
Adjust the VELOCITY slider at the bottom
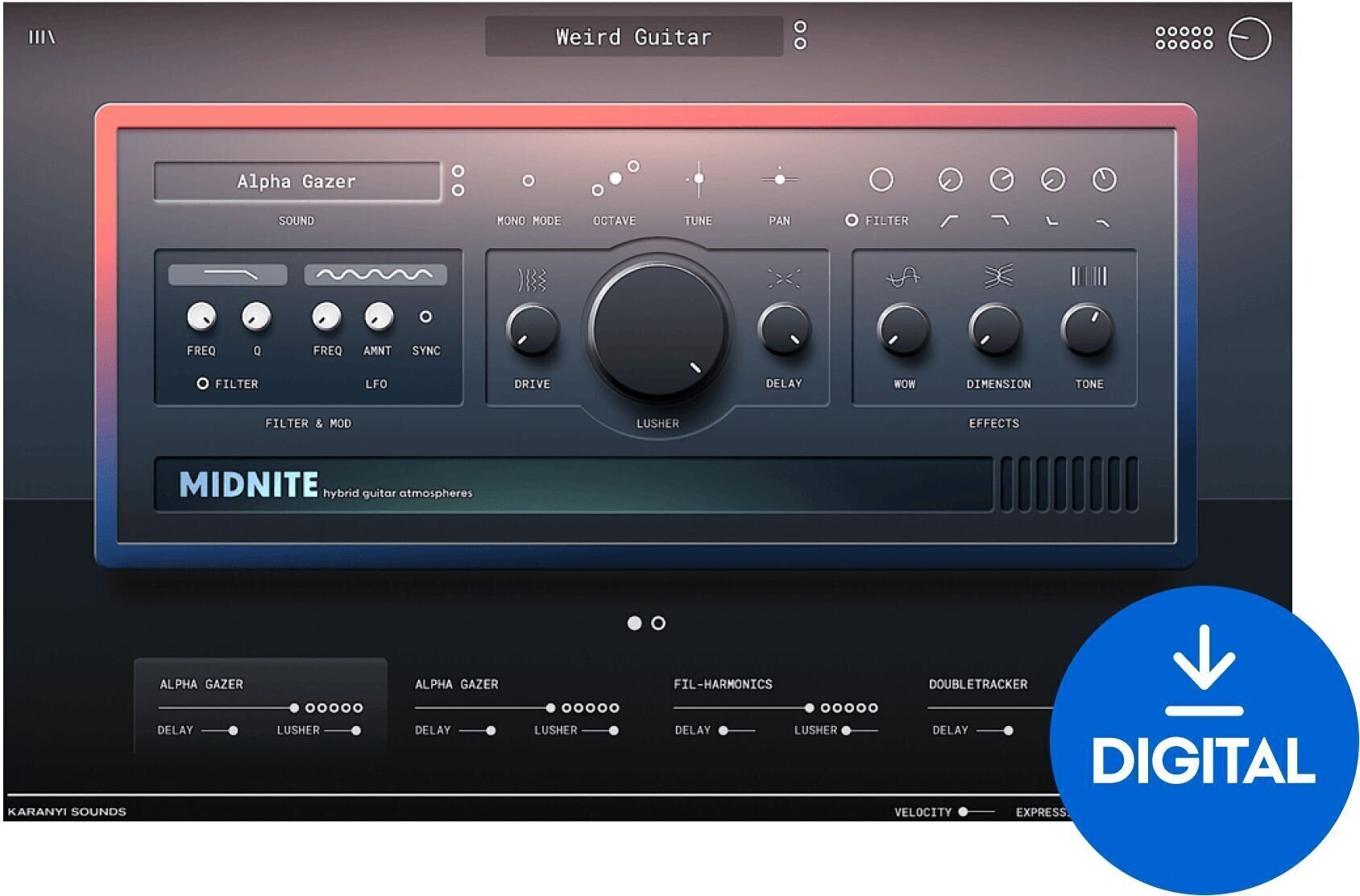pyautogui.click(x=965, y=812)
